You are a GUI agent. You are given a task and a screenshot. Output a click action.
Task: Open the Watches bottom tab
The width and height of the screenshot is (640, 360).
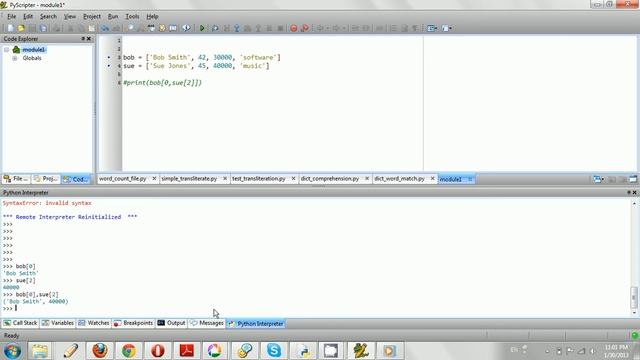coord(94,323)
